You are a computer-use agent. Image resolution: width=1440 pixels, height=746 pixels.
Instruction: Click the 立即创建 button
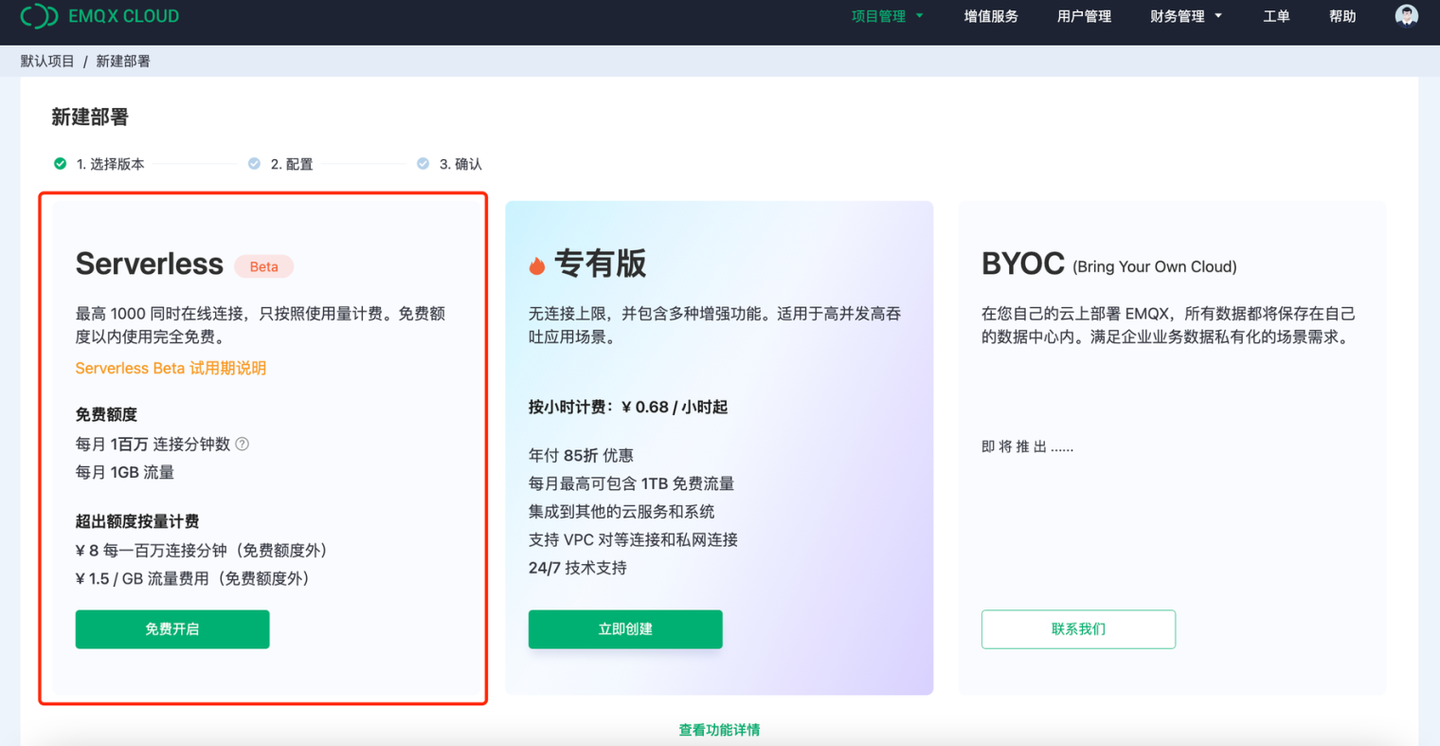(x=625, y=629)
